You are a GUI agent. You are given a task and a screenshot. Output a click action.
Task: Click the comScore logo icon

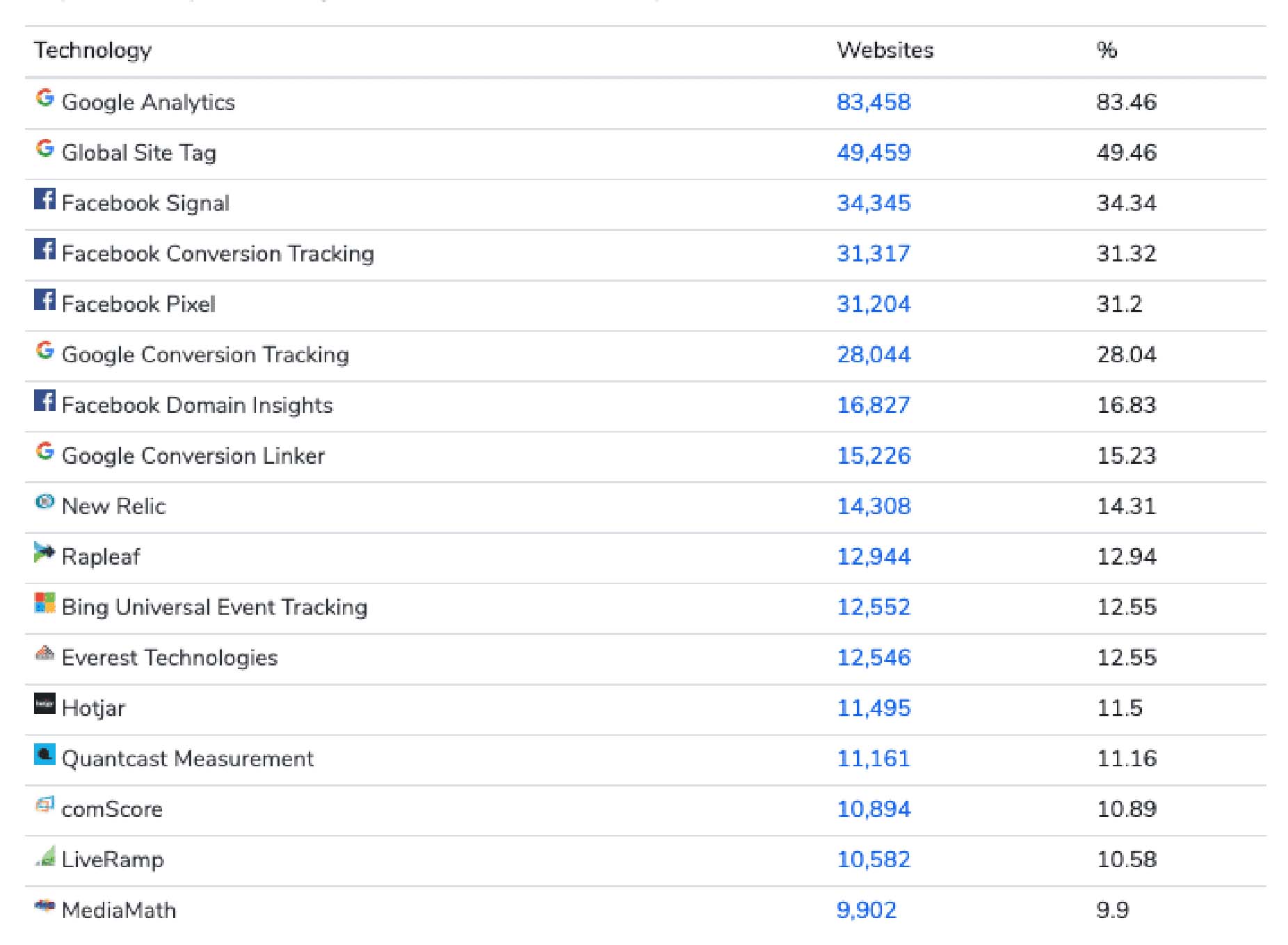pyautogui.click(x=45, y=805)
